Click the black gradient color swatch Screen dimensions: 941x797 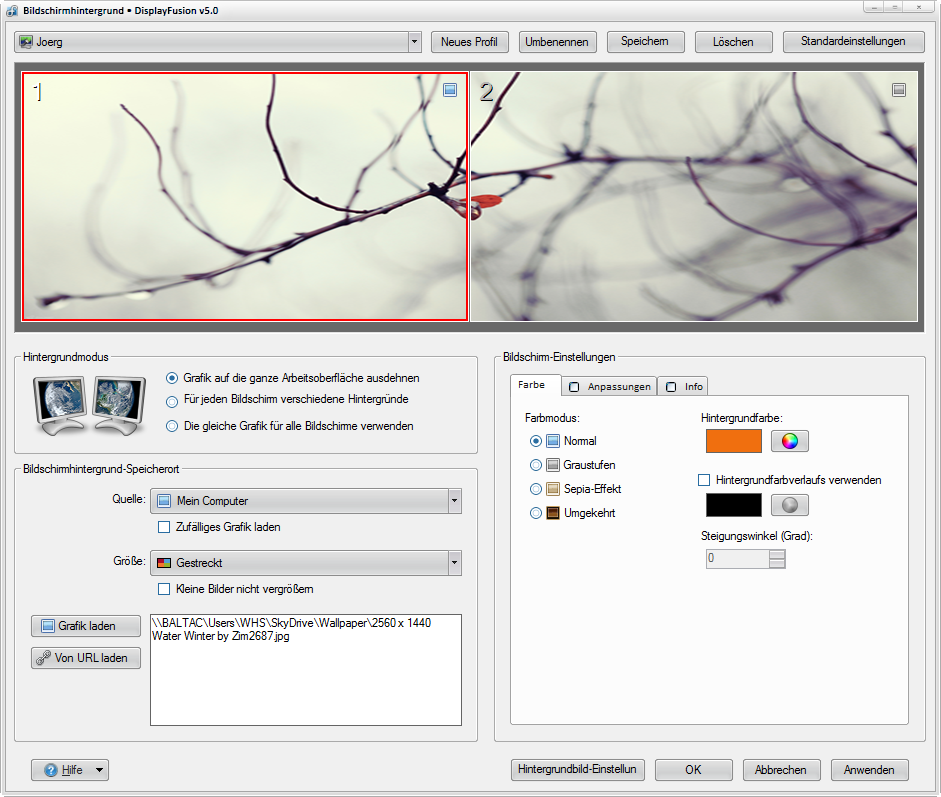pyautogui.click(x=734, y=505)
